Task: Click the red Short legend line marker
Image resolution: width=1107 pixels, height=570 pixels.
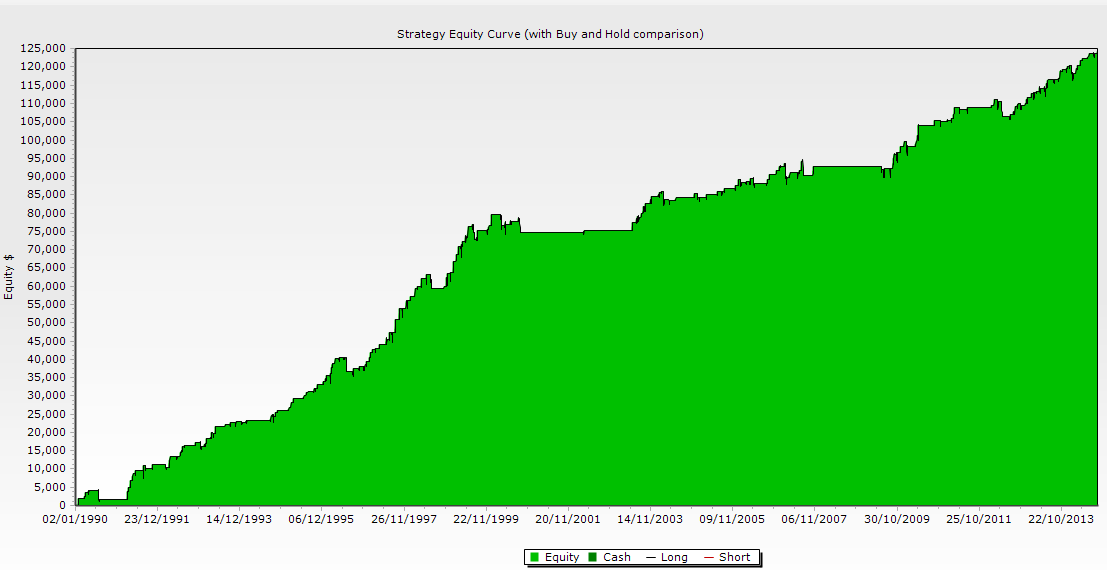Action: (709, 557)
